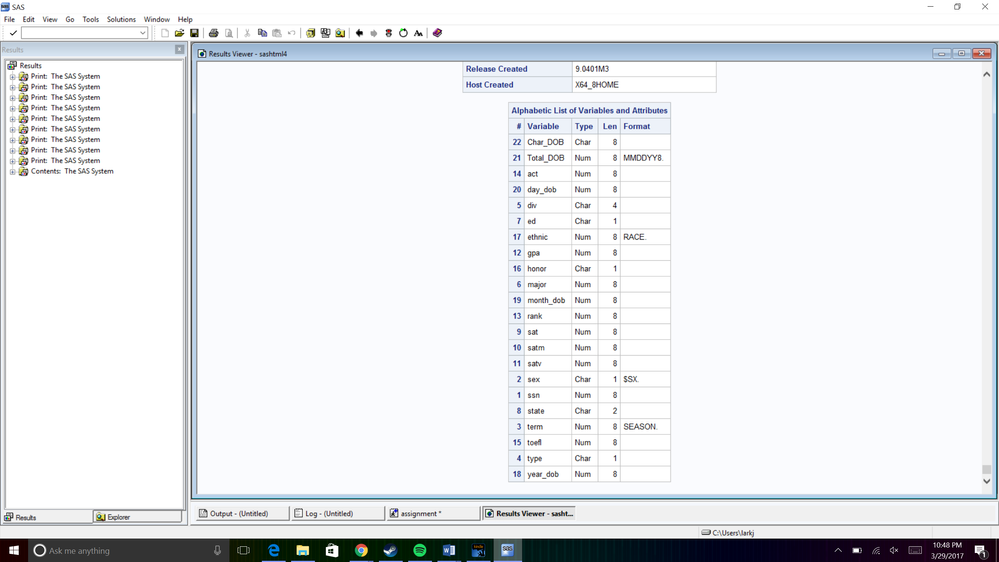Open the Solutions menu
The image size is (999, 562).
121,19
